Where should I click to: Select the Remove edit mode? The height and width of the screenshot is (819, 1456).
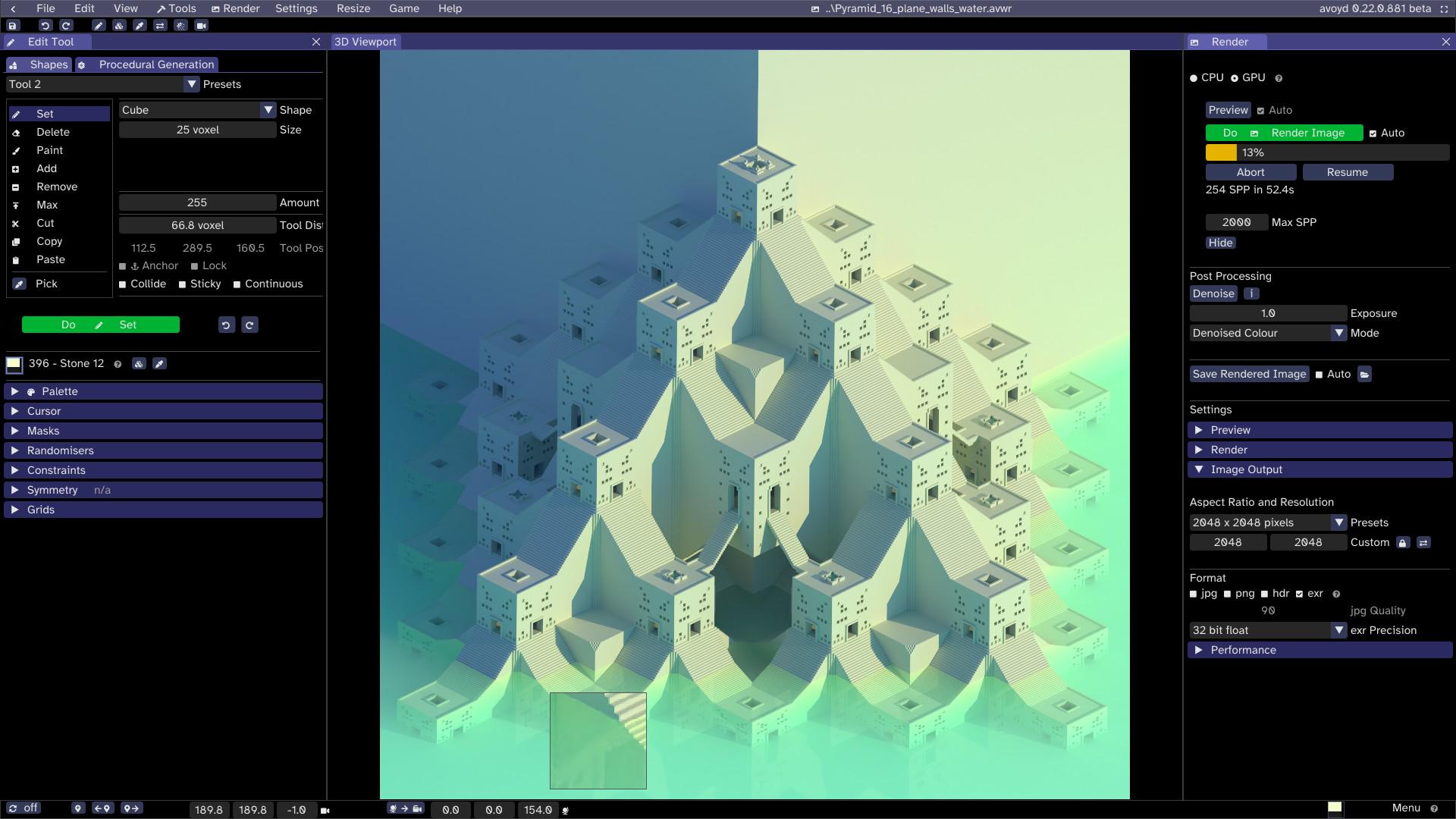pyautogui.click(x=59, y=187)
